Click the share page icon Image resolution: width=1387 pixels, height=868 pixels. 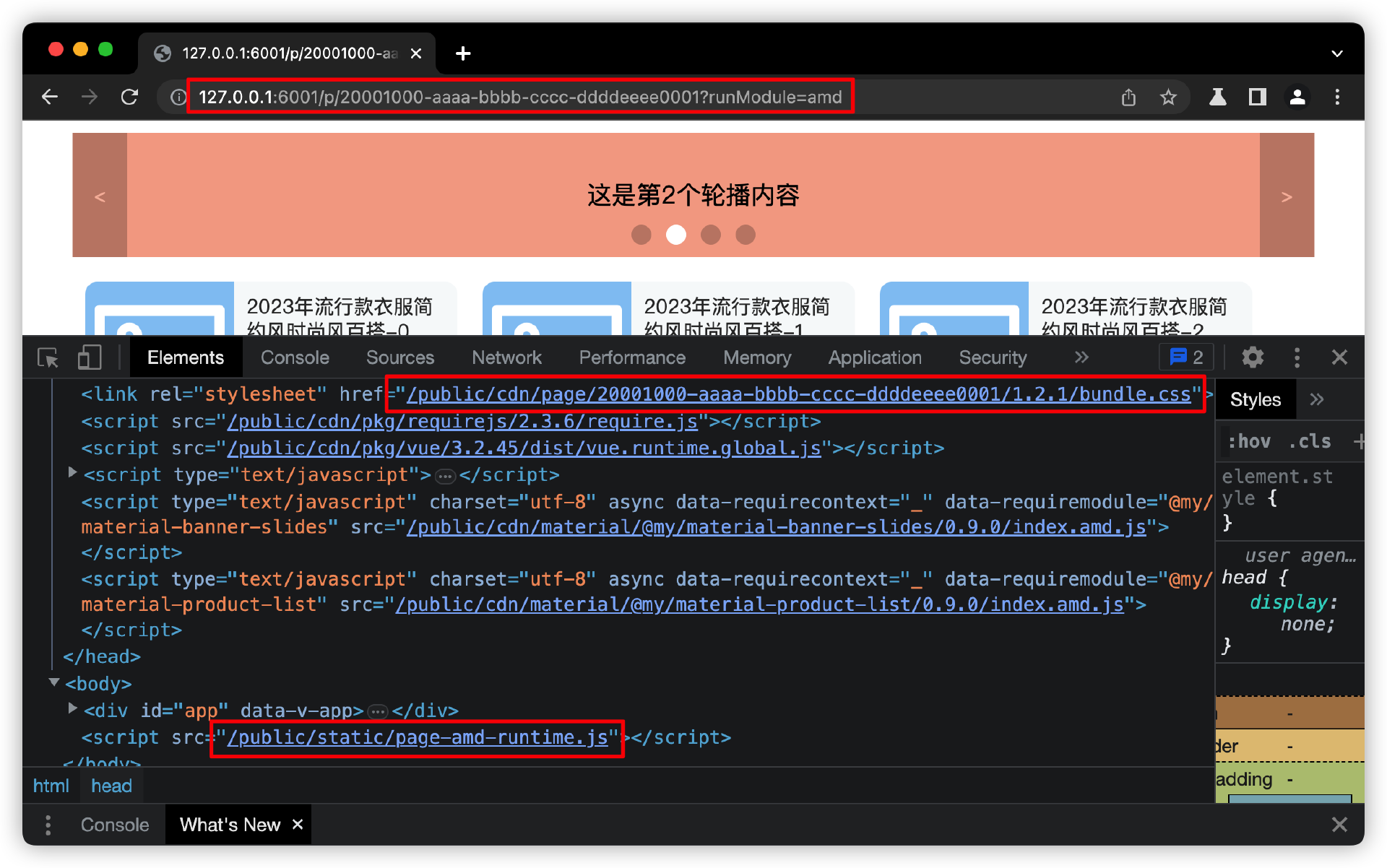tap(1128, 97)
